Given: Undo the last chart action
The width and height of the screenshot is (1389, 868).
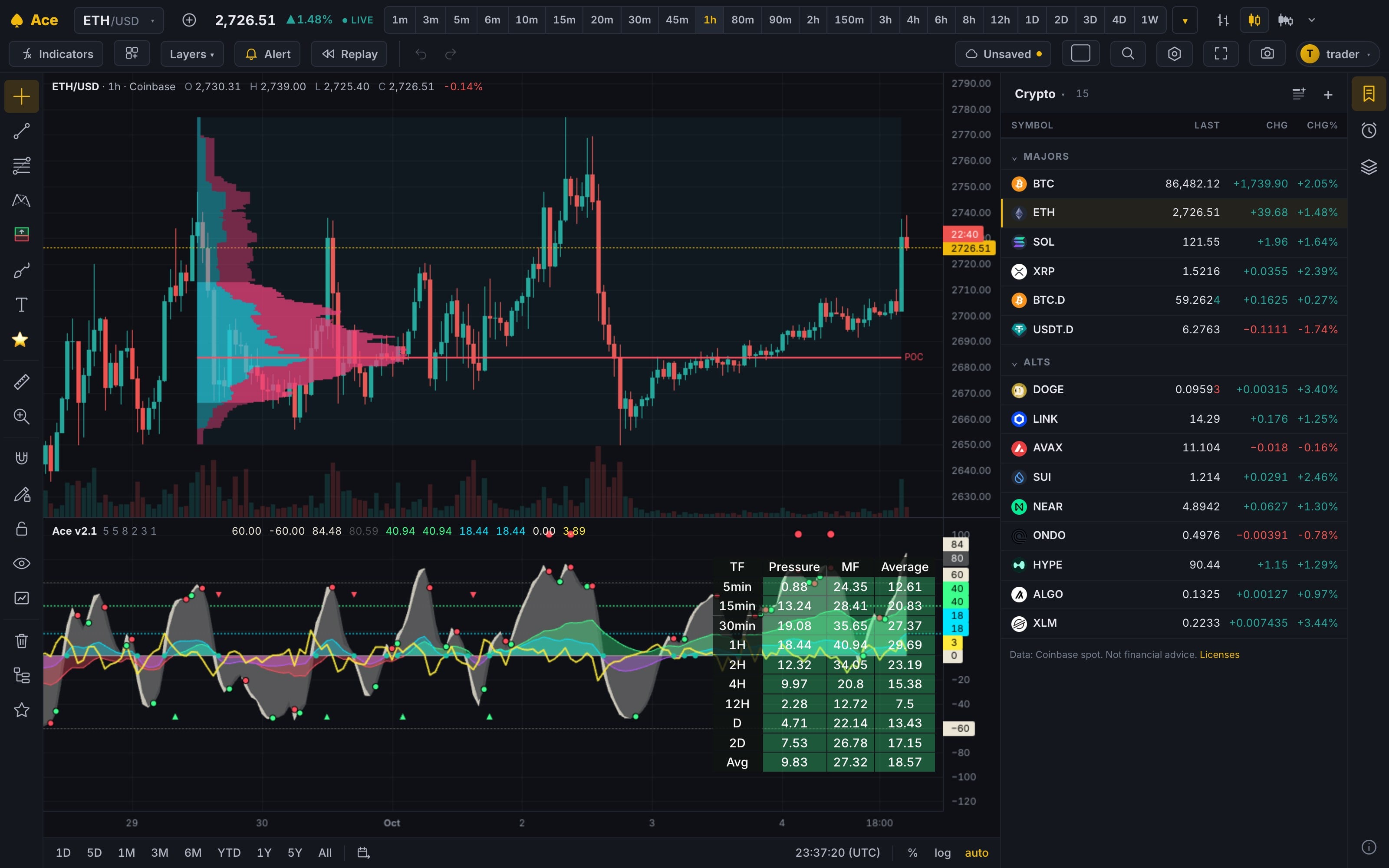Looking at the screenshot, I should coord(421,54).
